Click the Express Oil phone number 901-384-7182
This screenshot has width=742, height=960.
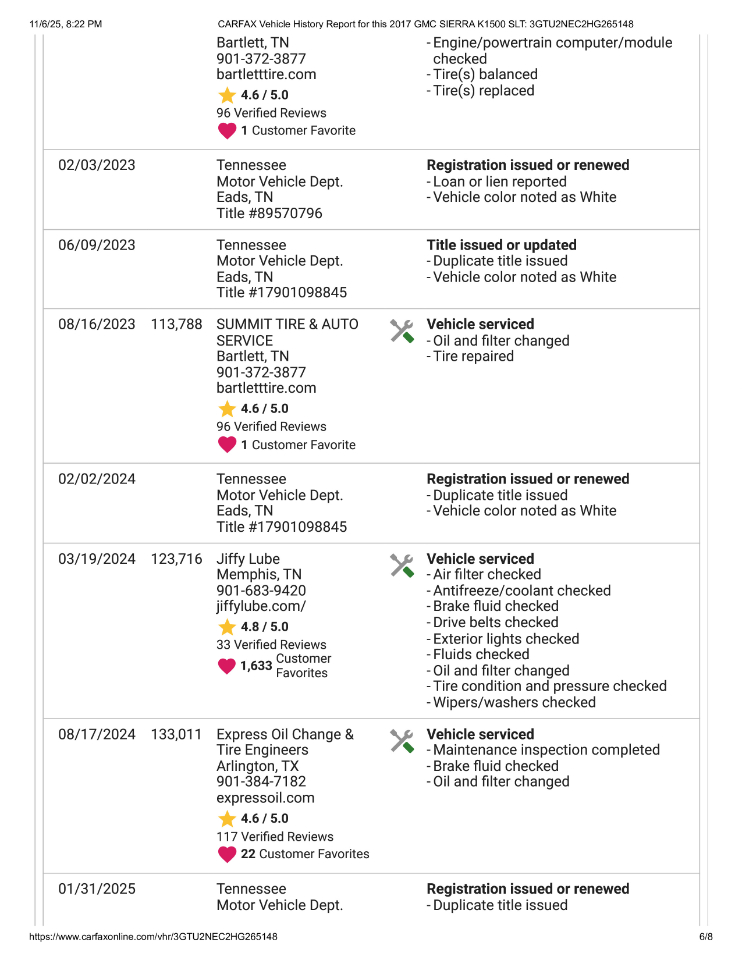[x=261, y=782]
